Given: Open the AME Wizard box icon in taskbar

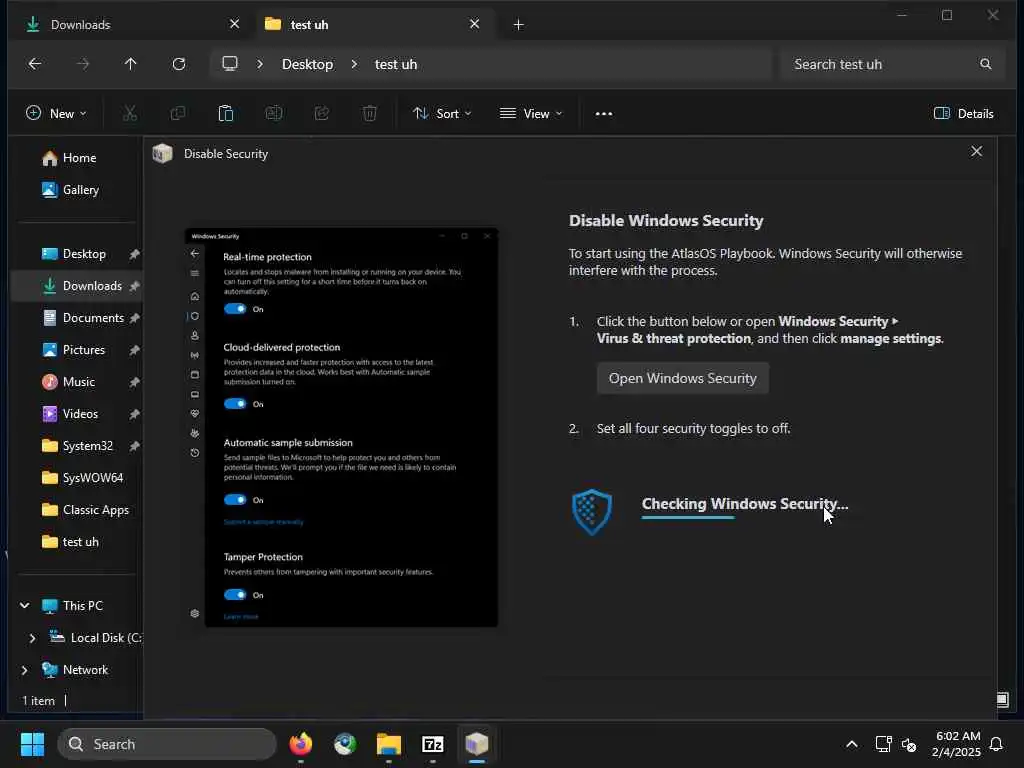Looking at the screenshot, I should (477, 744).
